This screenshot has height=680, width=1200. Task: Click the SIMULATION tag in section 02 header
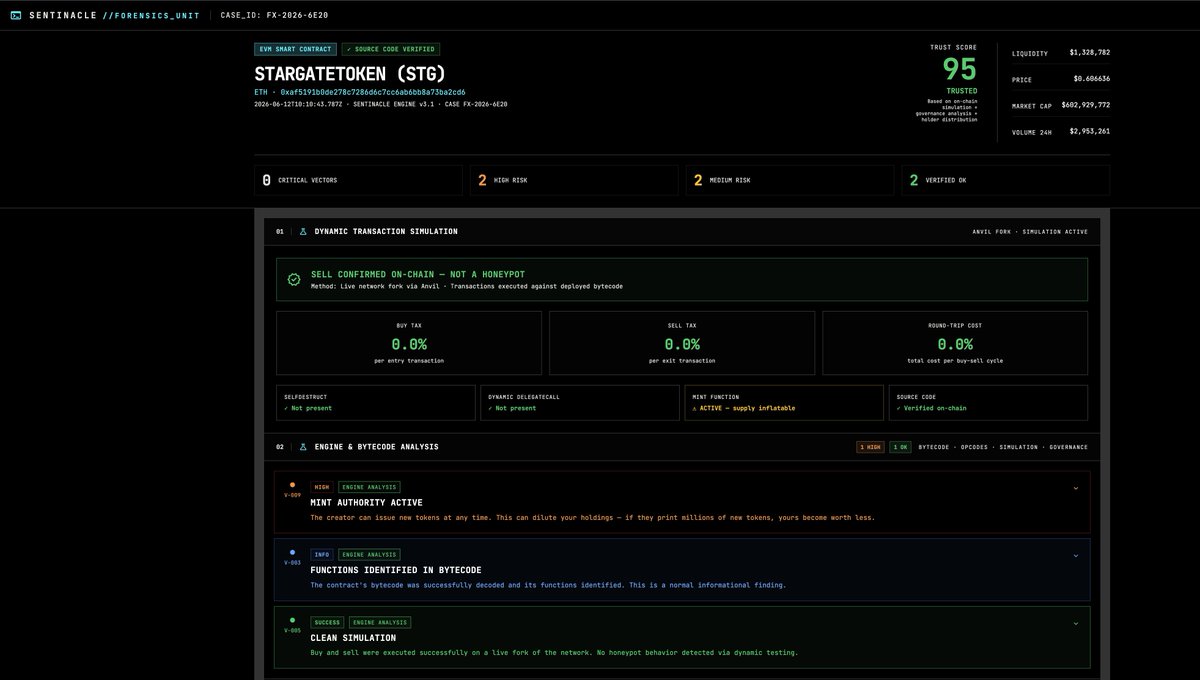[1018, 447]
